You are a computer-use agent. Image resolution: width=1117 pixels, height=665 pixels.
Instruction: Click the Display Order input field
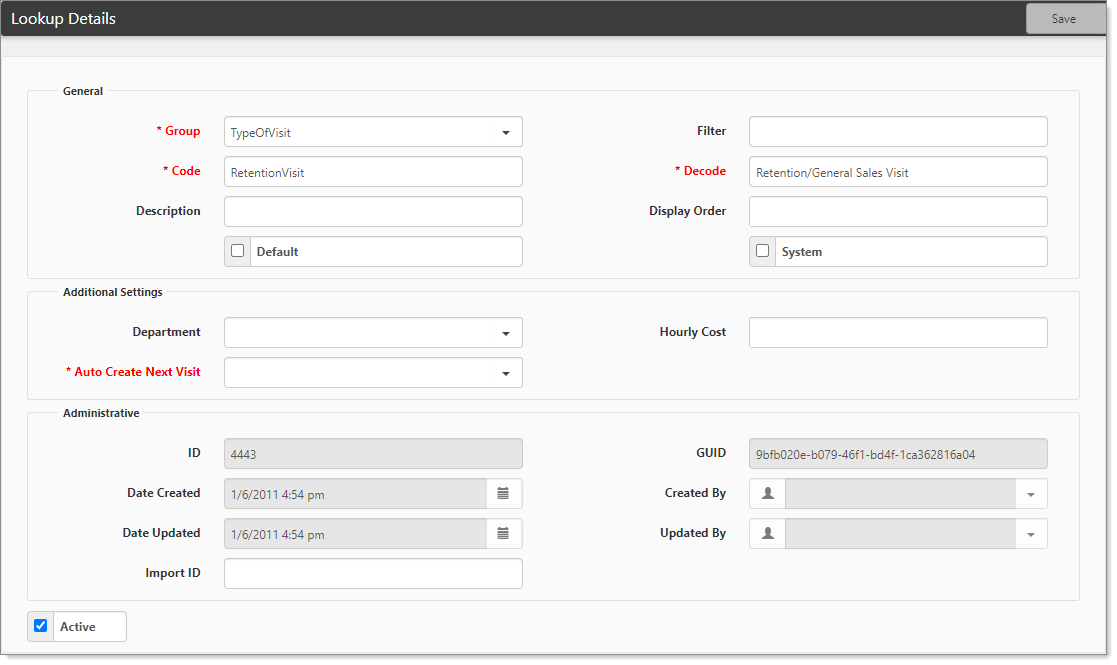897,212
